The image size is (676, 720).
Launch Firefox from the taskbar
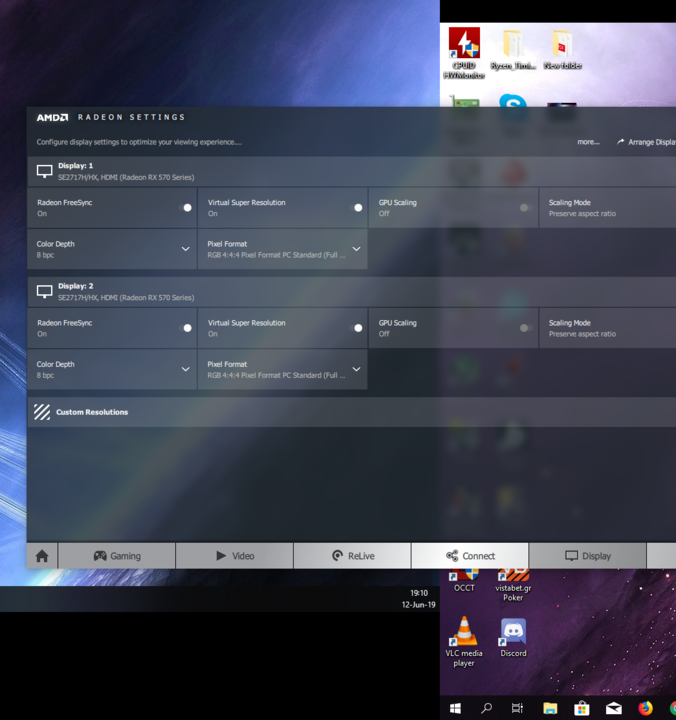coord(645,709)
